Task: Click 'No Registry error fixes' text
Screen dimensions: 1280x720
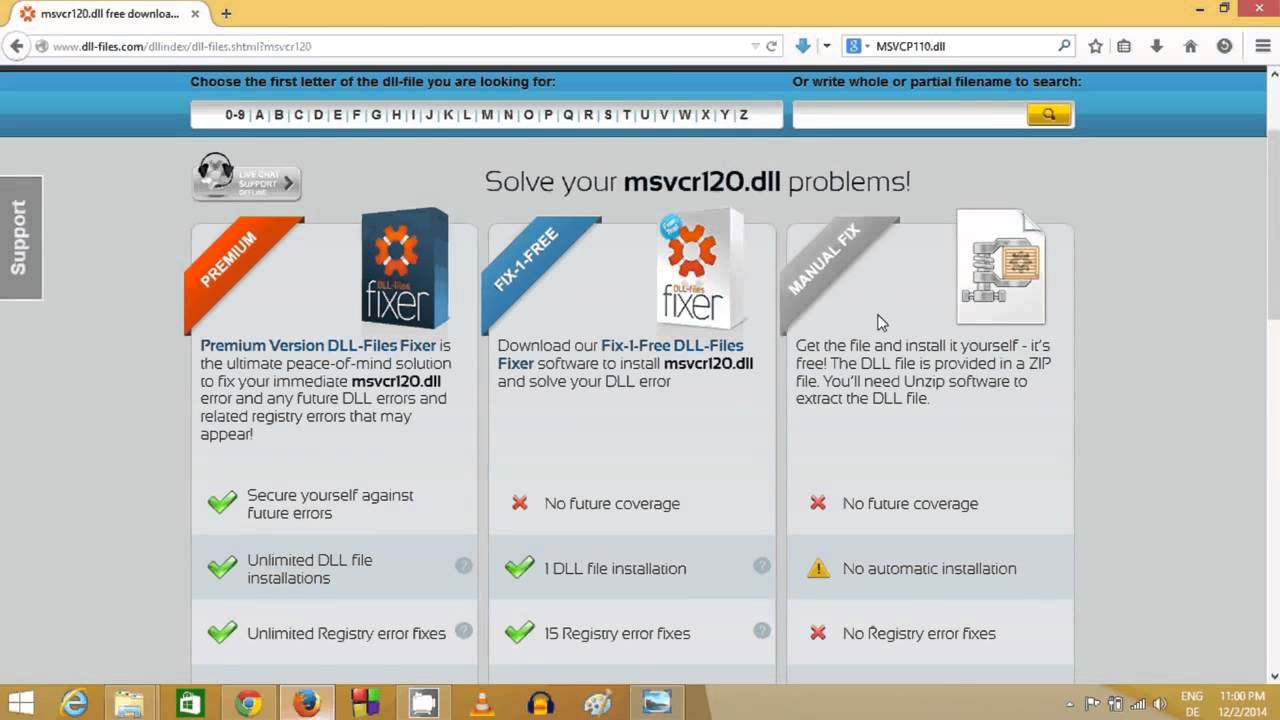Action: point(919,634)
